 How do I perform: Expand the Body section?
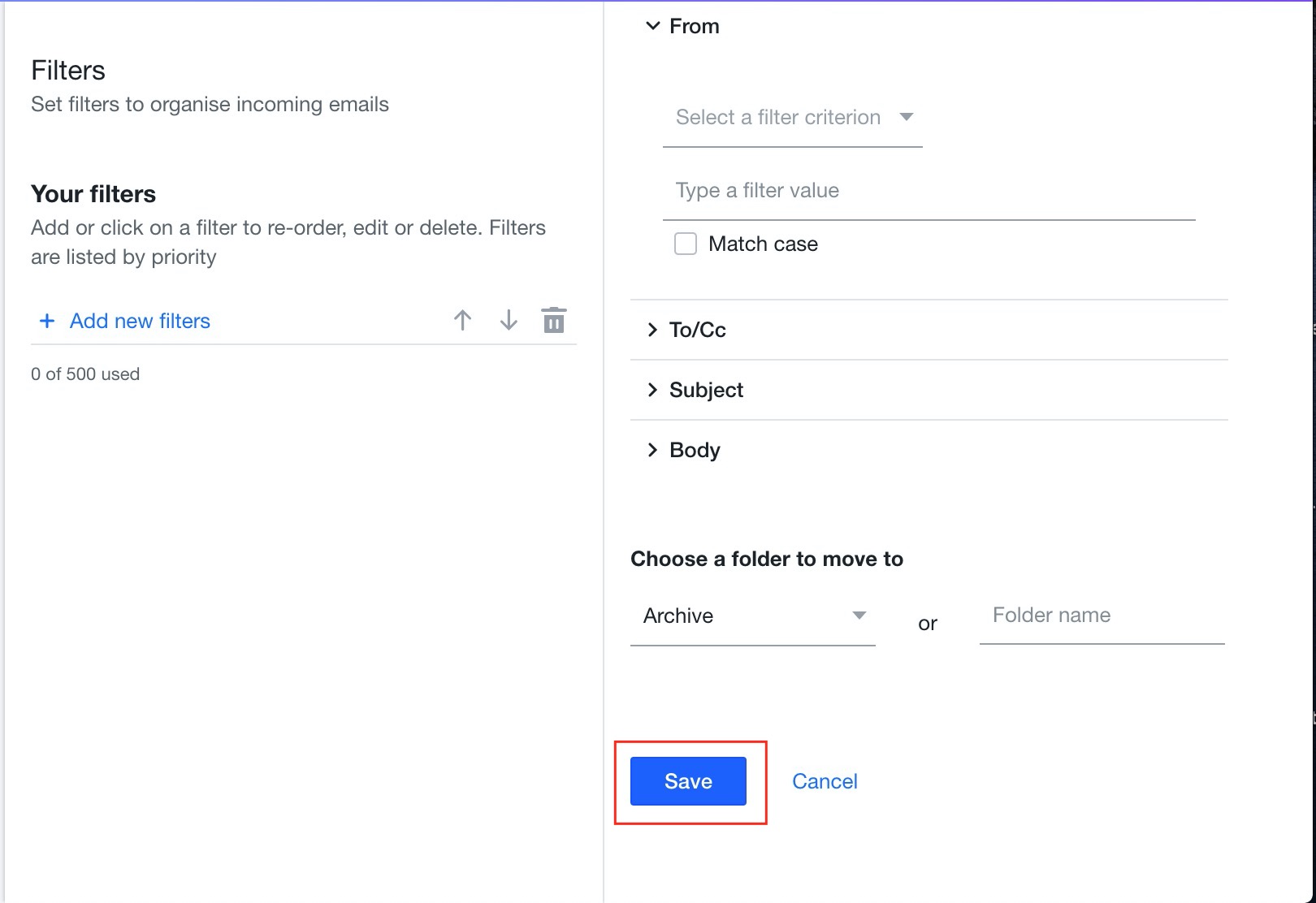tap(929, 450)
